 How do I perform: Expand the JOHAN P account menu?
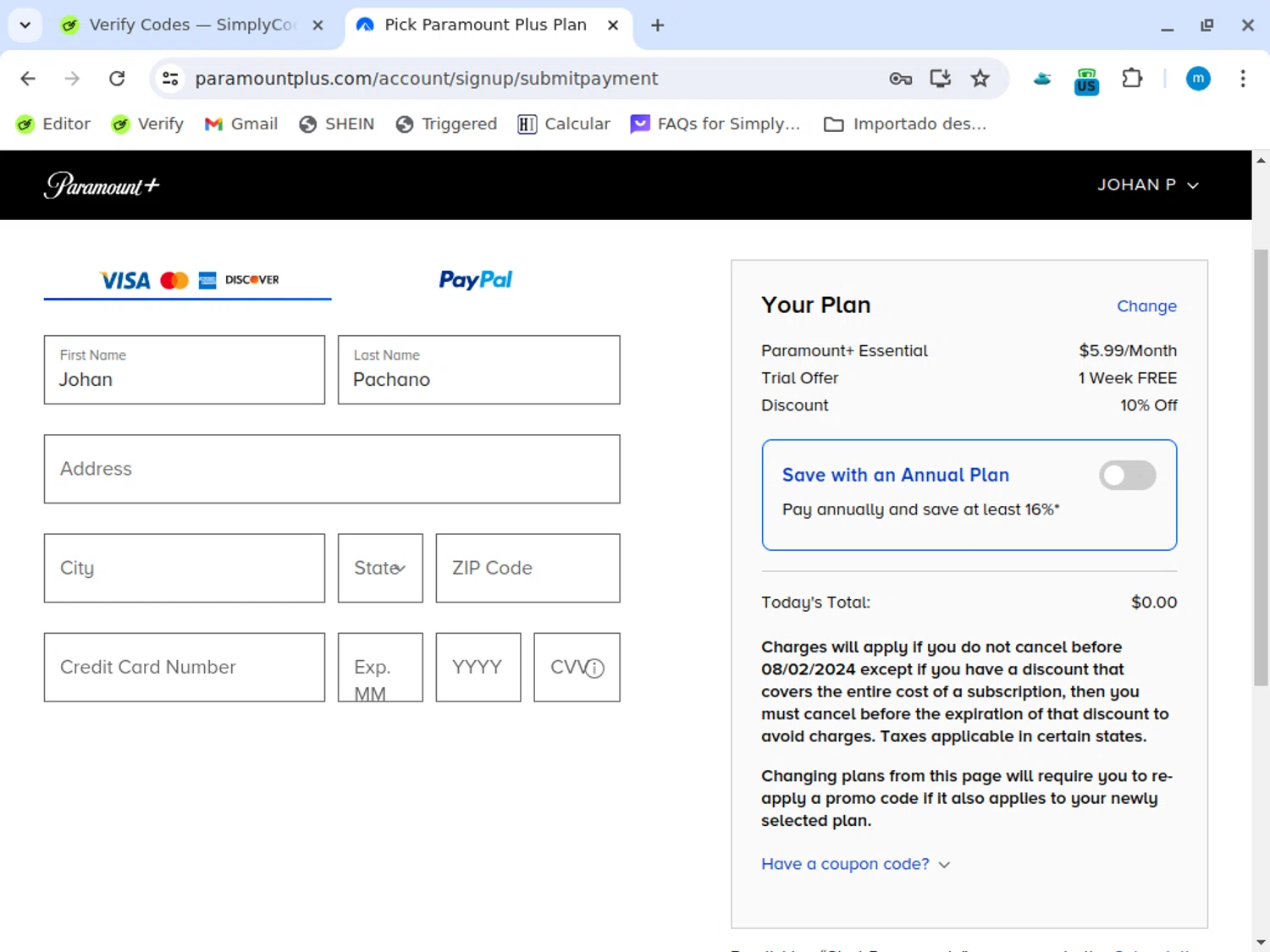[x=1147, y=185]
